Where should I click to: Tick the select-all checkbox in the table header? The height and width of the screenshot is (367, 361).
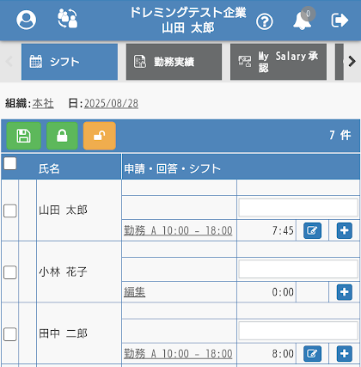[10, 164]
